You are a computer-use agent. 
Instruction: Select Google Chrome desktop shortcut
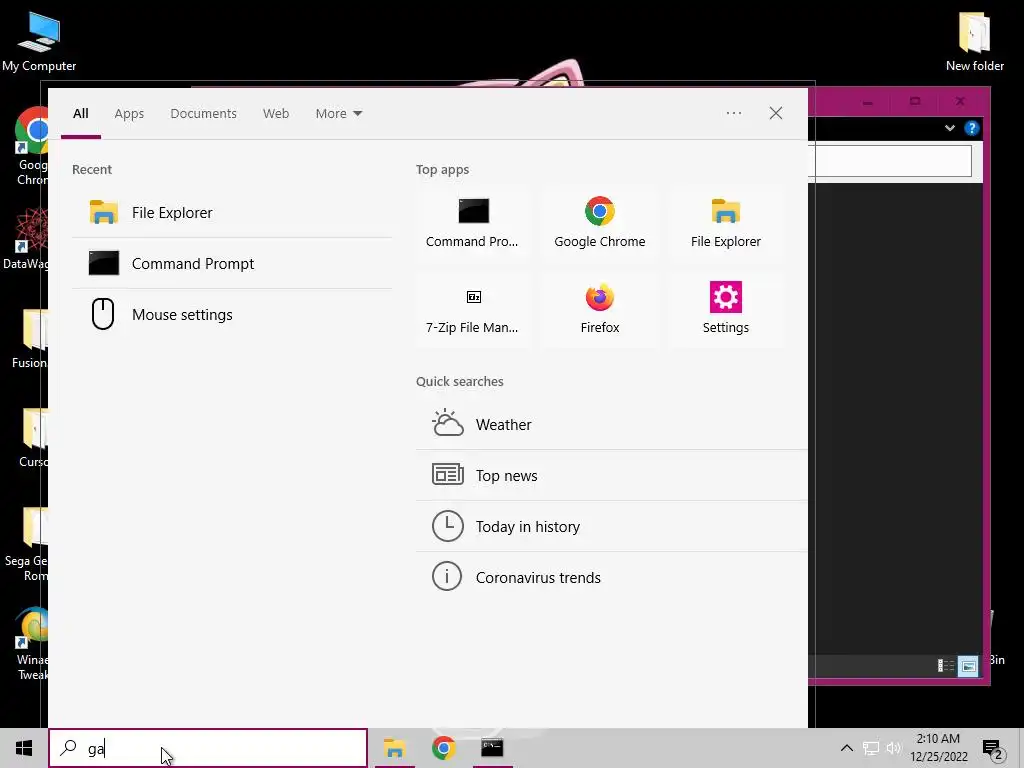[31, 146]
